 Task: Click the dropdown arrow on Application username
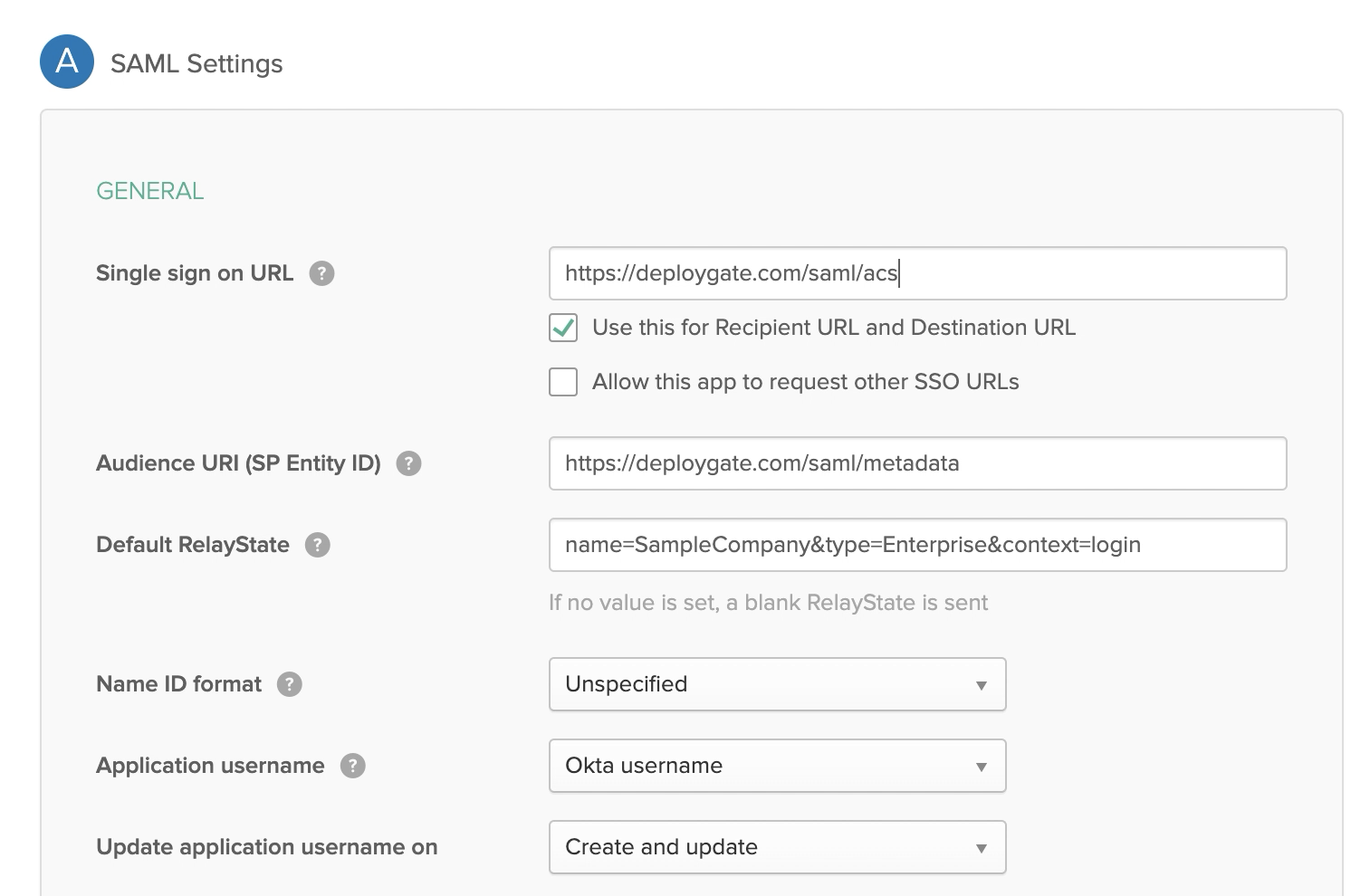(981, 766)
